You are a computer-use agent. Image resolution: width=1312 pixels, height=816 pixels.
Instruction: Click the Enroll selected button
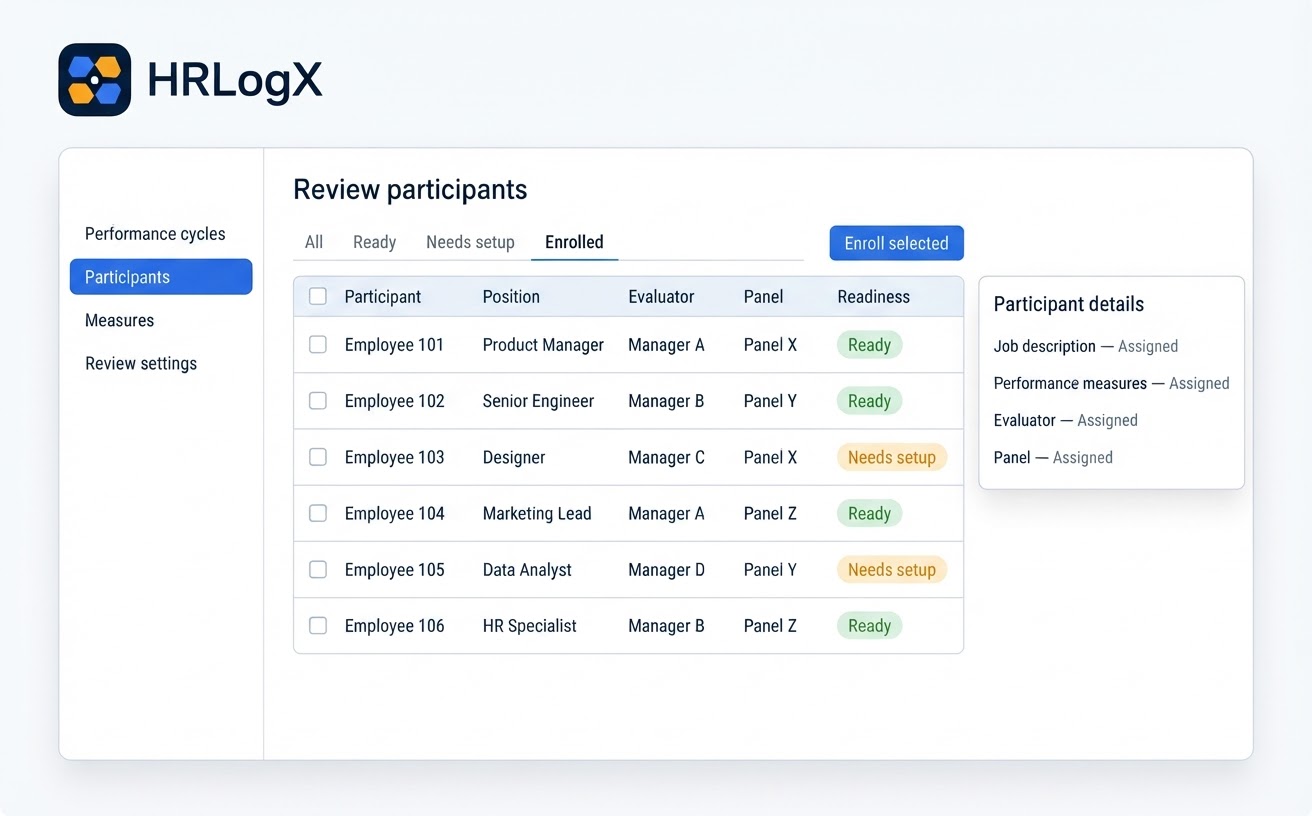click(x=896, y=243)
